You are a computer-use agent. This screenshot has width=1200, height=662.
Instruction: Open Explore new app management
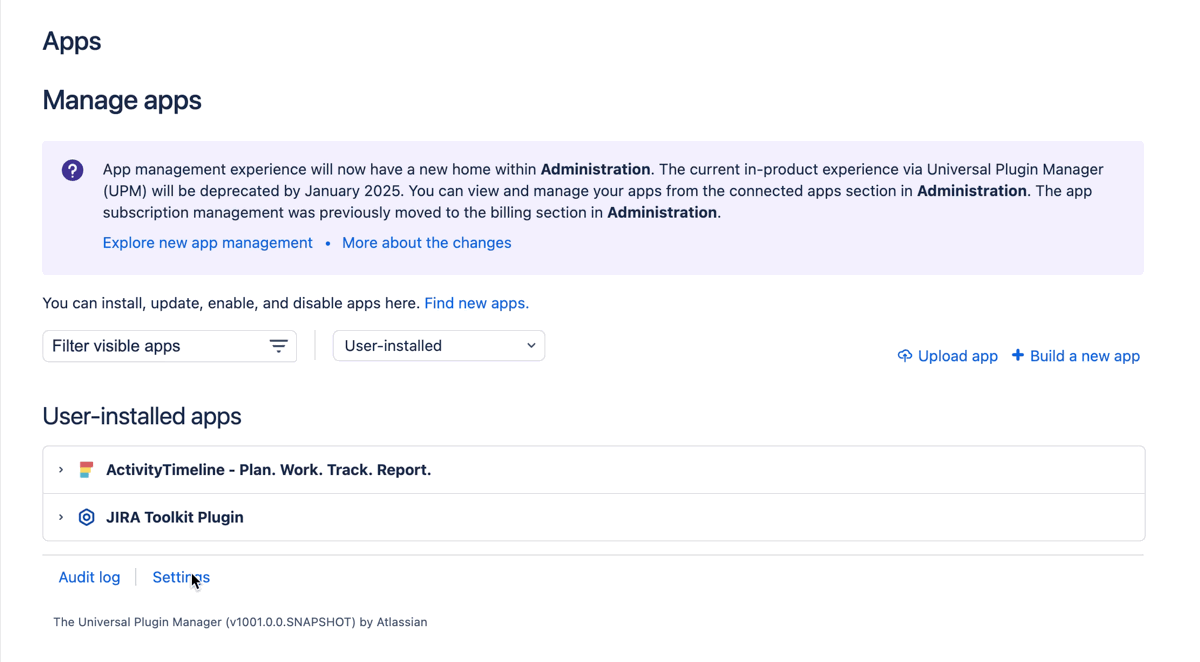click(207, 242)
